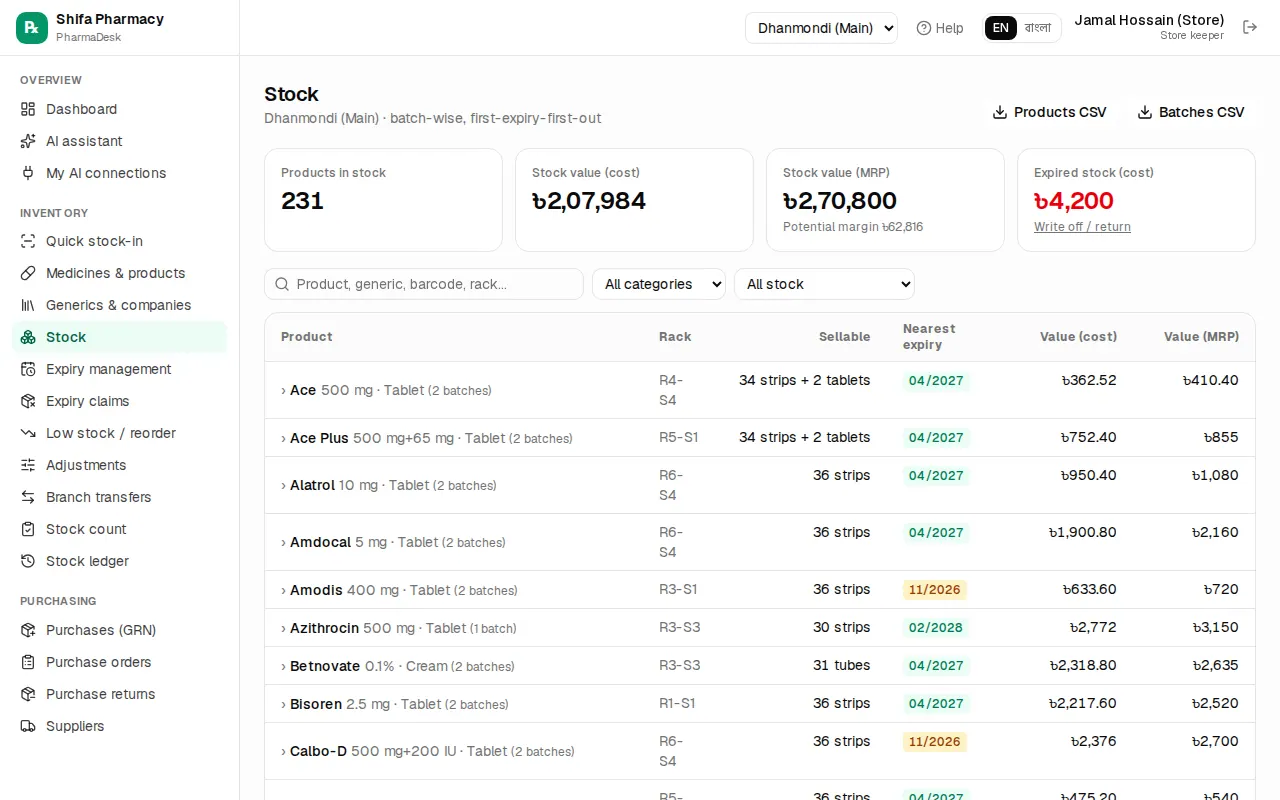Open the Help link
1280x800 pixels.
(940, 28)
